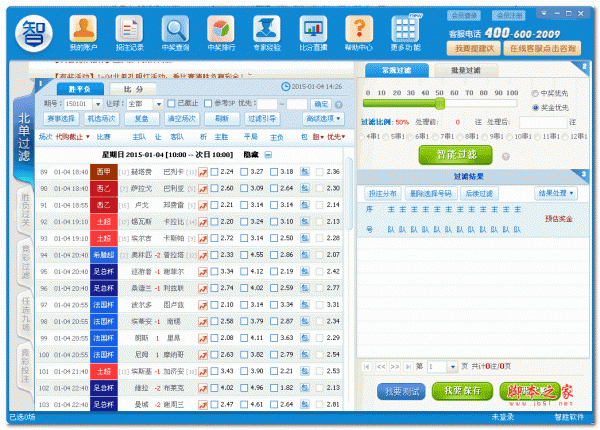The width and height of the screenshot is (600, 430).
Task: Click the 我要保存 button
Action: pyautogui.click(x=462, y=391)
